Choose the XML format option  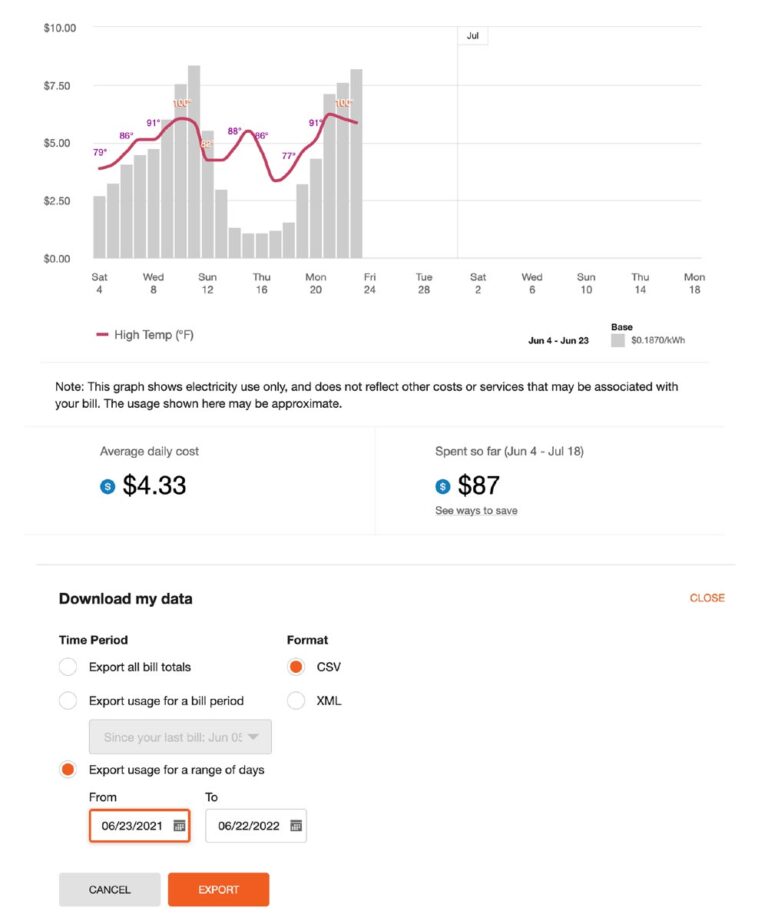click(296, 701)
